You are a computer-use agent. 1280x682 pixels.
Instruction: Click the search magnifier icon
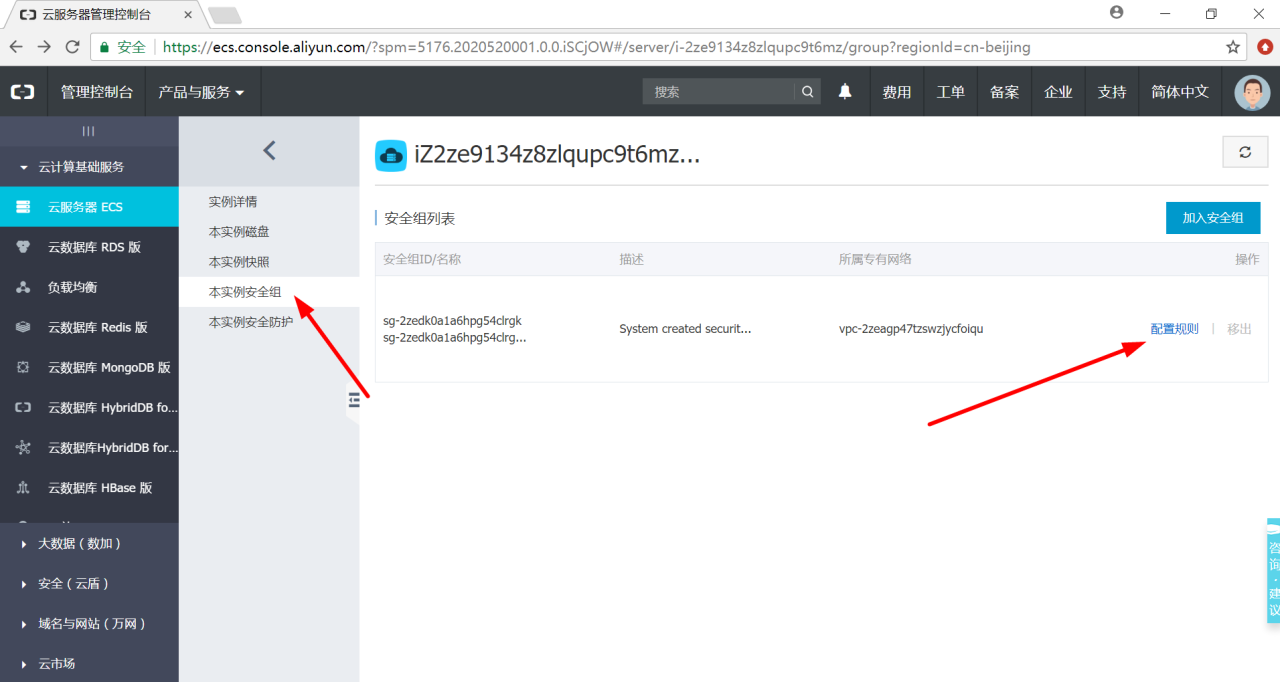coord(807,92)
